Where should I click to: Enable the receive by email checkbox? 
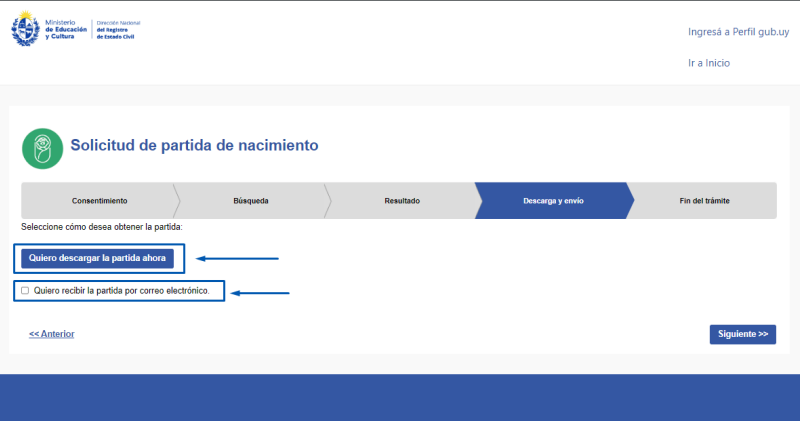[x=25, y=291]
